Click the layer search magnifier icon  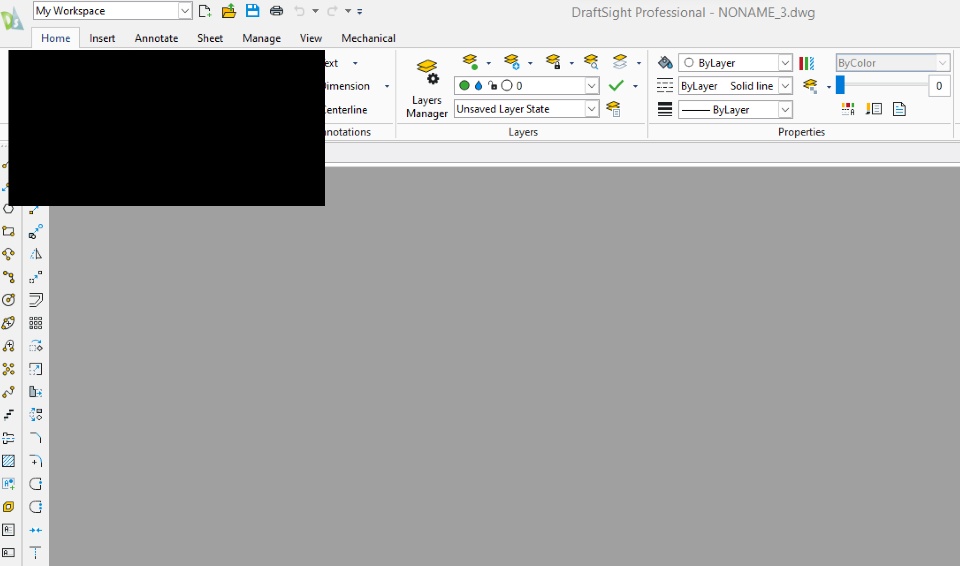[x=591, y=62]
